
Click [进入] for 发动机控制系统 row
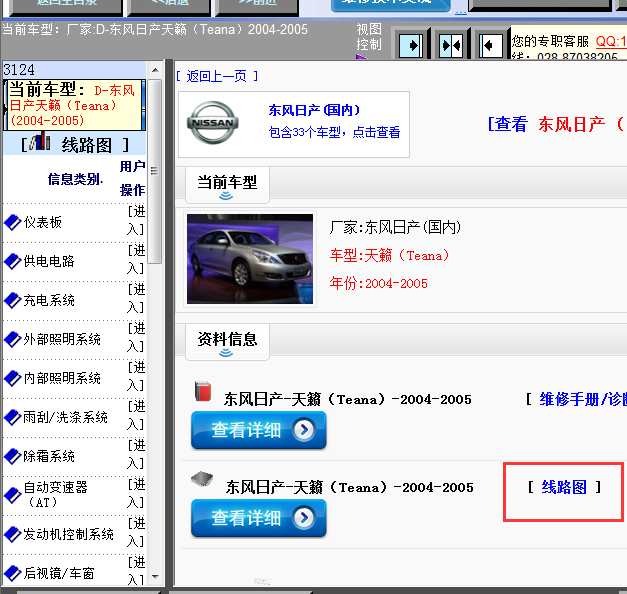[x=136, y=532]
